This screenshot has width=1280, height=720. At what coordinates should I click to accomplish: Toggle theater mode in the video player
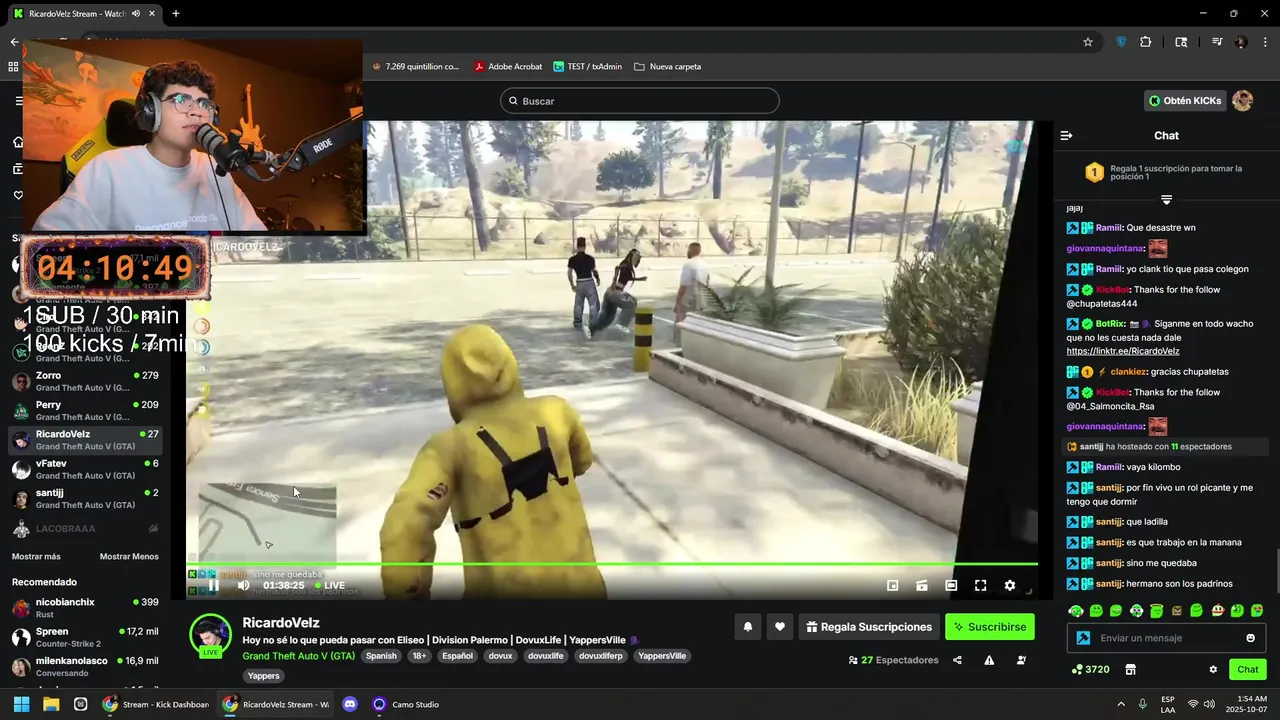tap(951, 586)
